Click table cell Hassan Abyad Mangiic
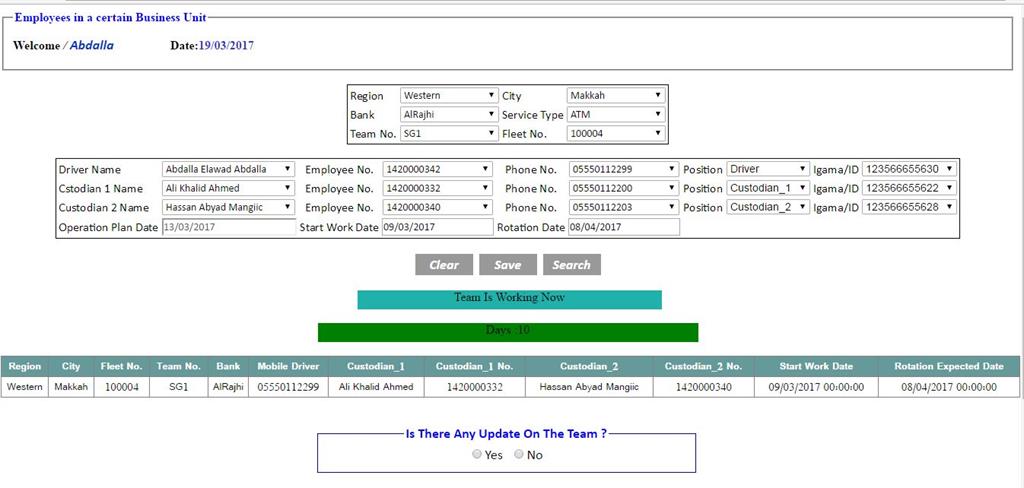 [589, 387]
